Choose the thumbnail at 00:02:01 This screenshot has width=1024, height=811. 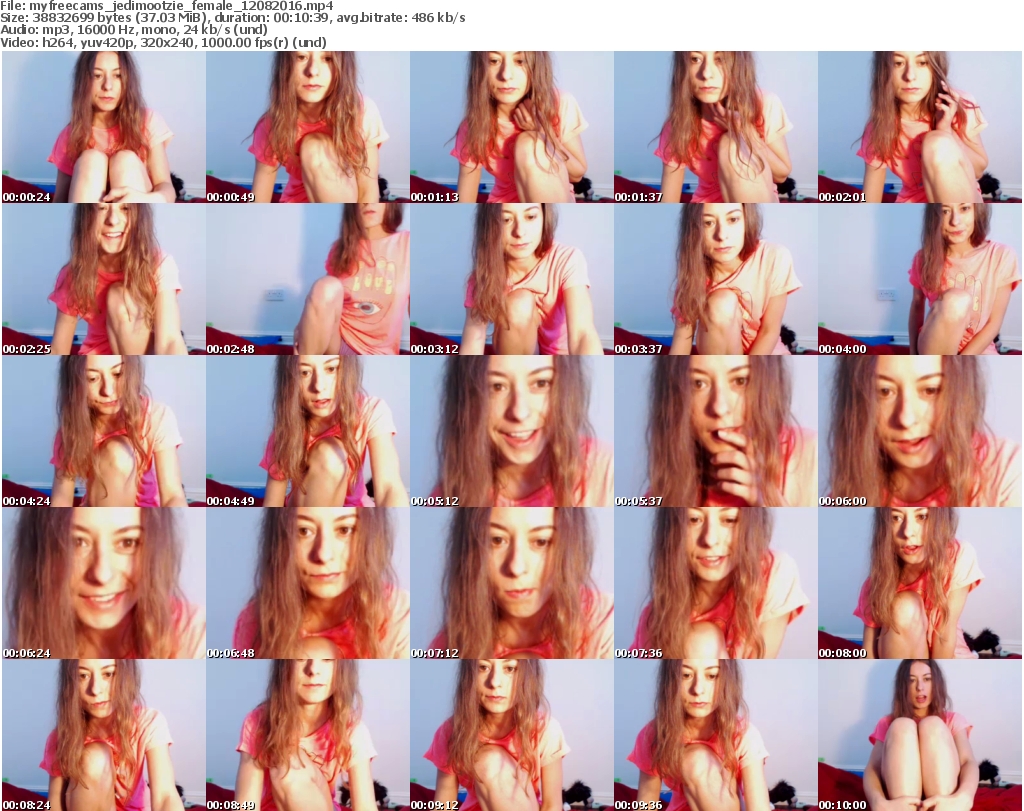pos(920,127)
